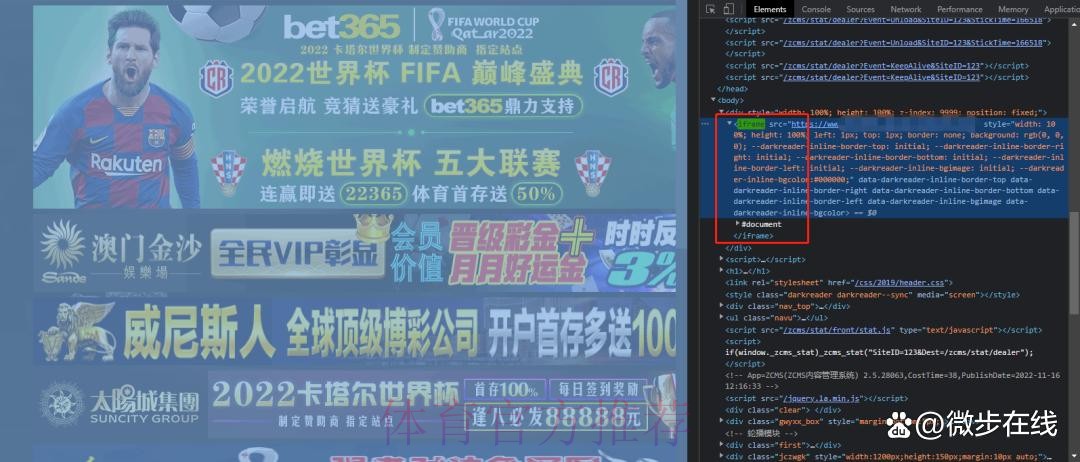Expand the h1 node
The height and width of the screenshot is (462, 1080).
click(x=721, y=271)
